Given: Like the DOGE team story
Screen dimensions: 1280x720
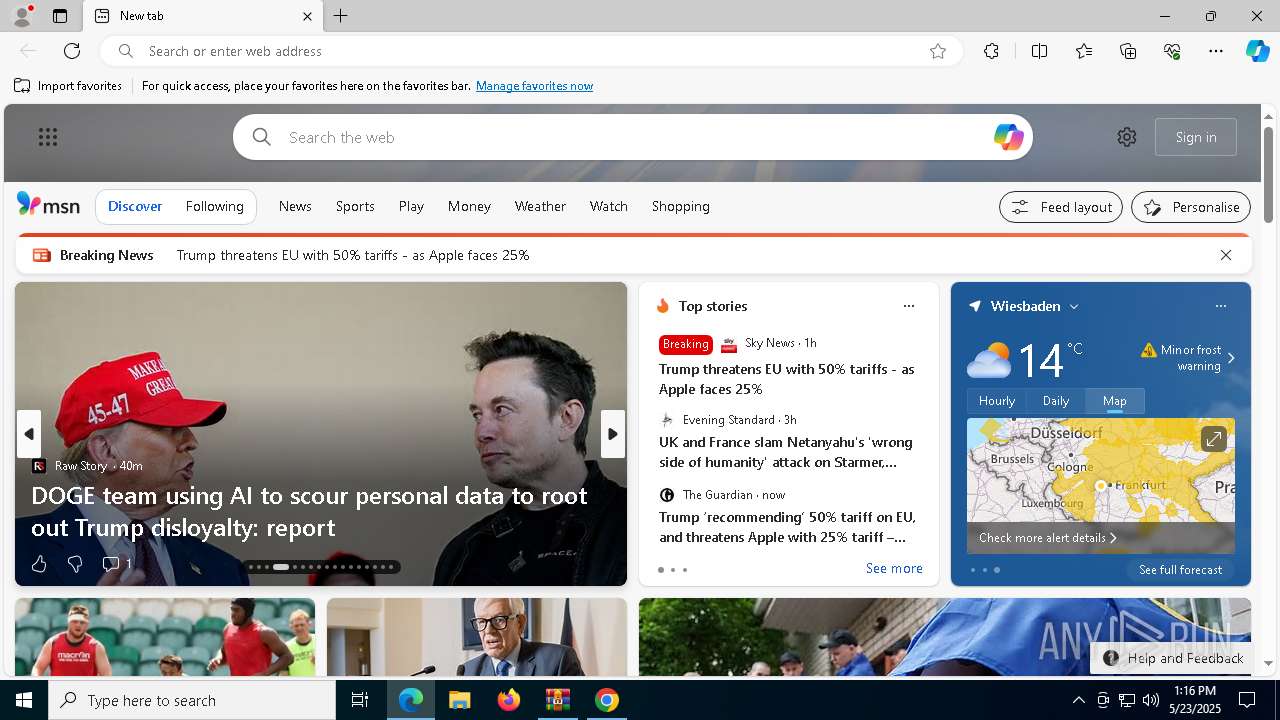Looking at the screenshot, I should 39,564.
